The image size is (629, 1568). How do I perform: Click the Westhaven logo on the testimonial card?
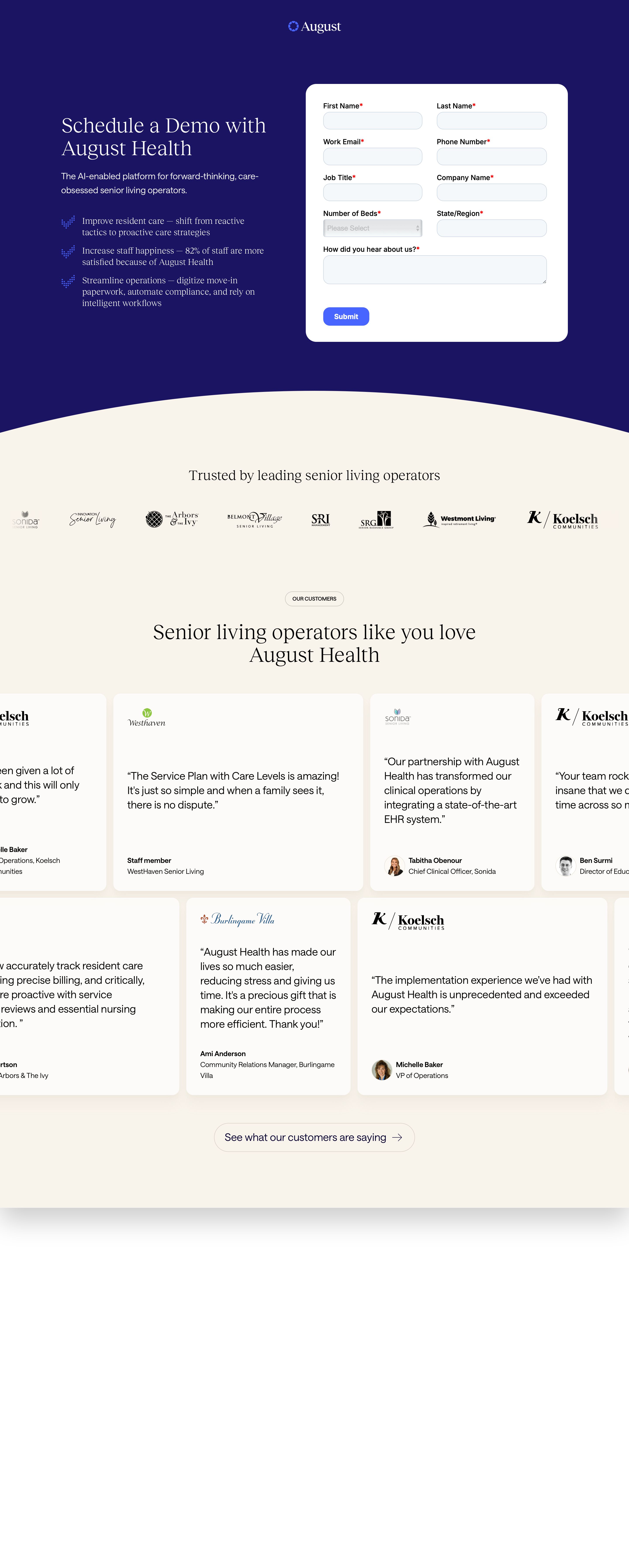(x=147, y=718)
